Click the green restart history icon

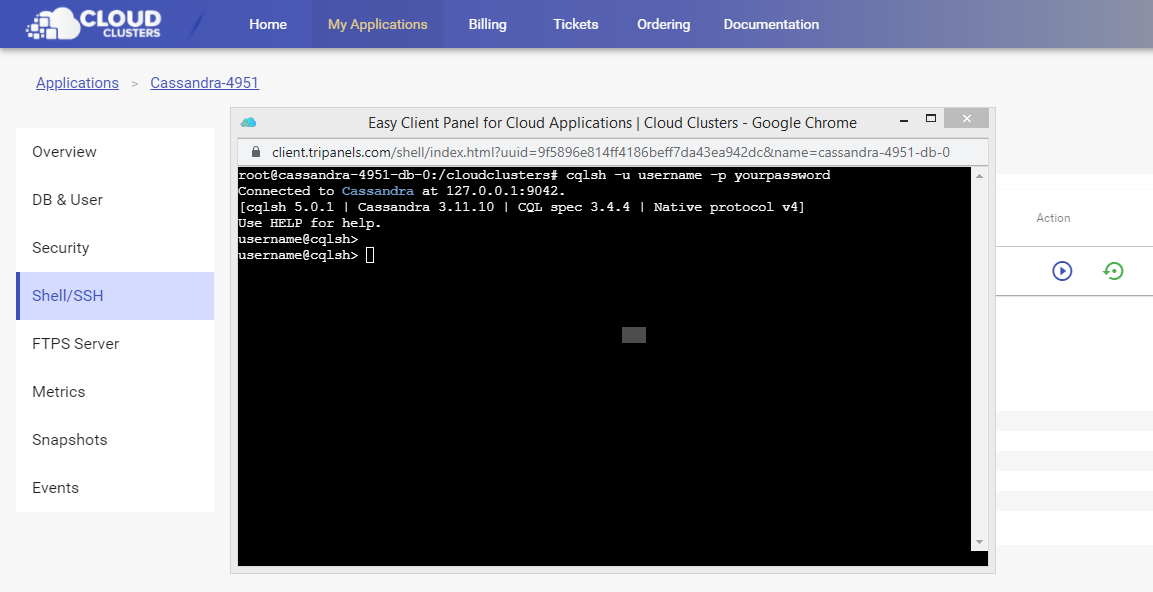pyautogui.click(x=1113, y=271)
